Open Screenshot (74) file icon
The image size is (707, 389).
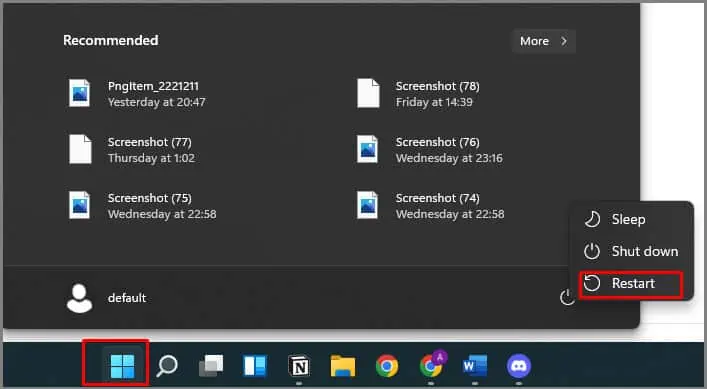367,205
